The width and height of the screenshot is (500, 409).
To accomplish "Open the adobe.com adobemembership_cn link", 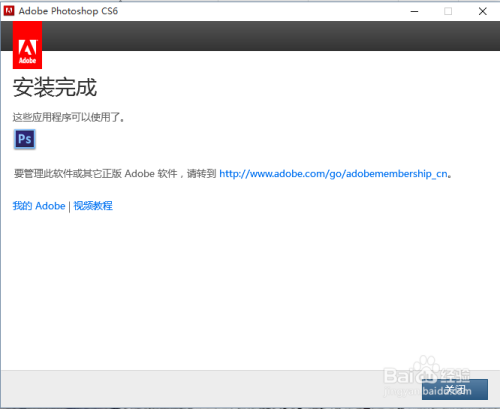I will [x=333, y=174].
